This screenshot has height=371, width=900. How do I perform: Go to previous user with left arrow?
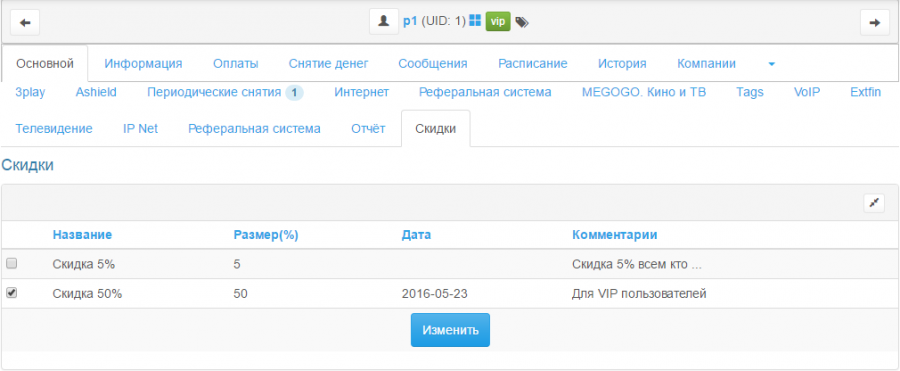pyautogui.click(x=25, y=22)
